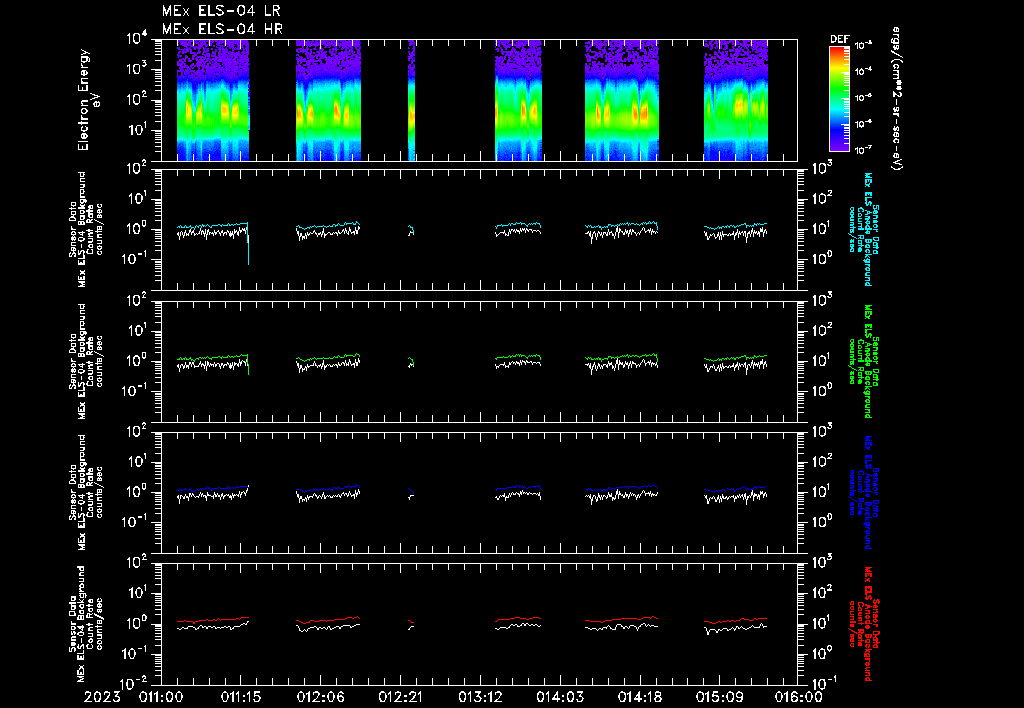Viewport: 1024px width, 708px height.
Task: Click the "MEx ELS-04 HR" title text
Action: click(x=222, y=29)
